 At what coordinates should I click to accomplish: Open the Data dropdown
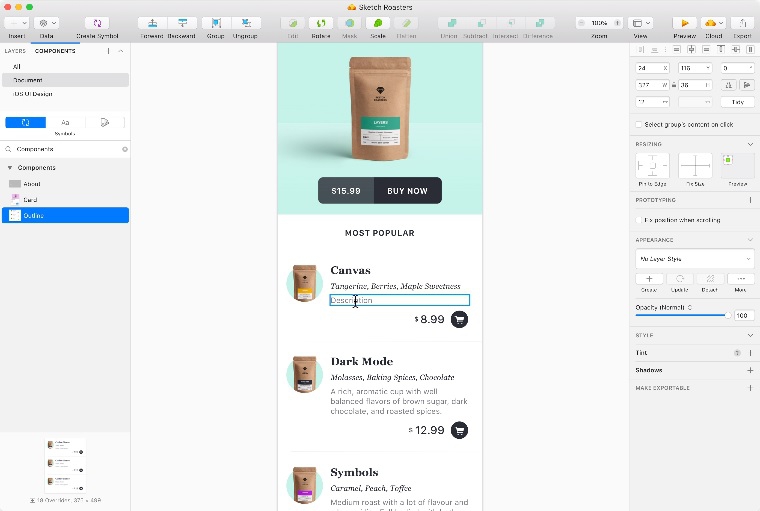[47, 23]
